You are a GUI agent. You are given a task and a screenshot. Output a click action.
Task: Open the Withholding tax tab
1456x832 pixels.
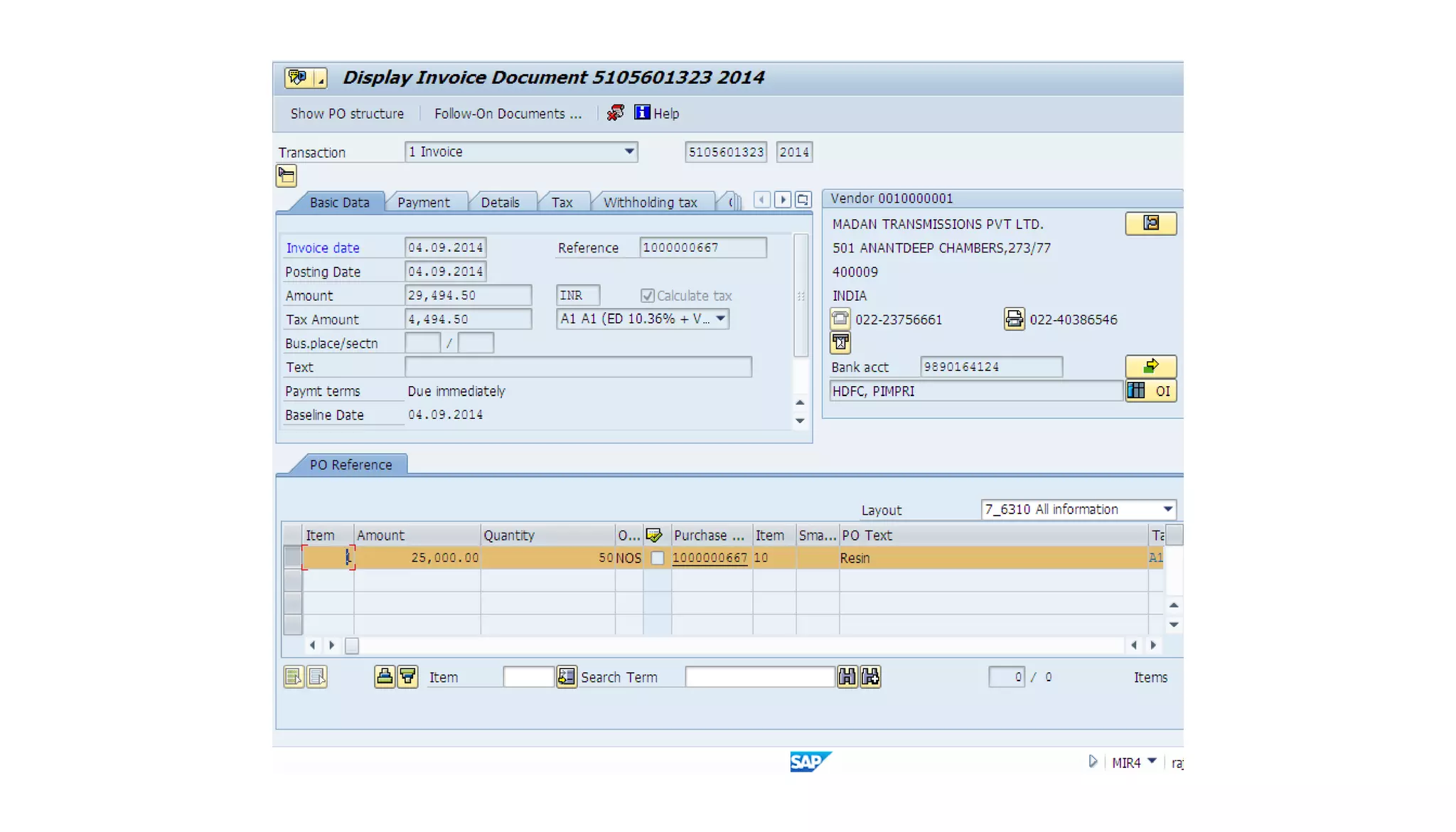(x=650, y=202)
